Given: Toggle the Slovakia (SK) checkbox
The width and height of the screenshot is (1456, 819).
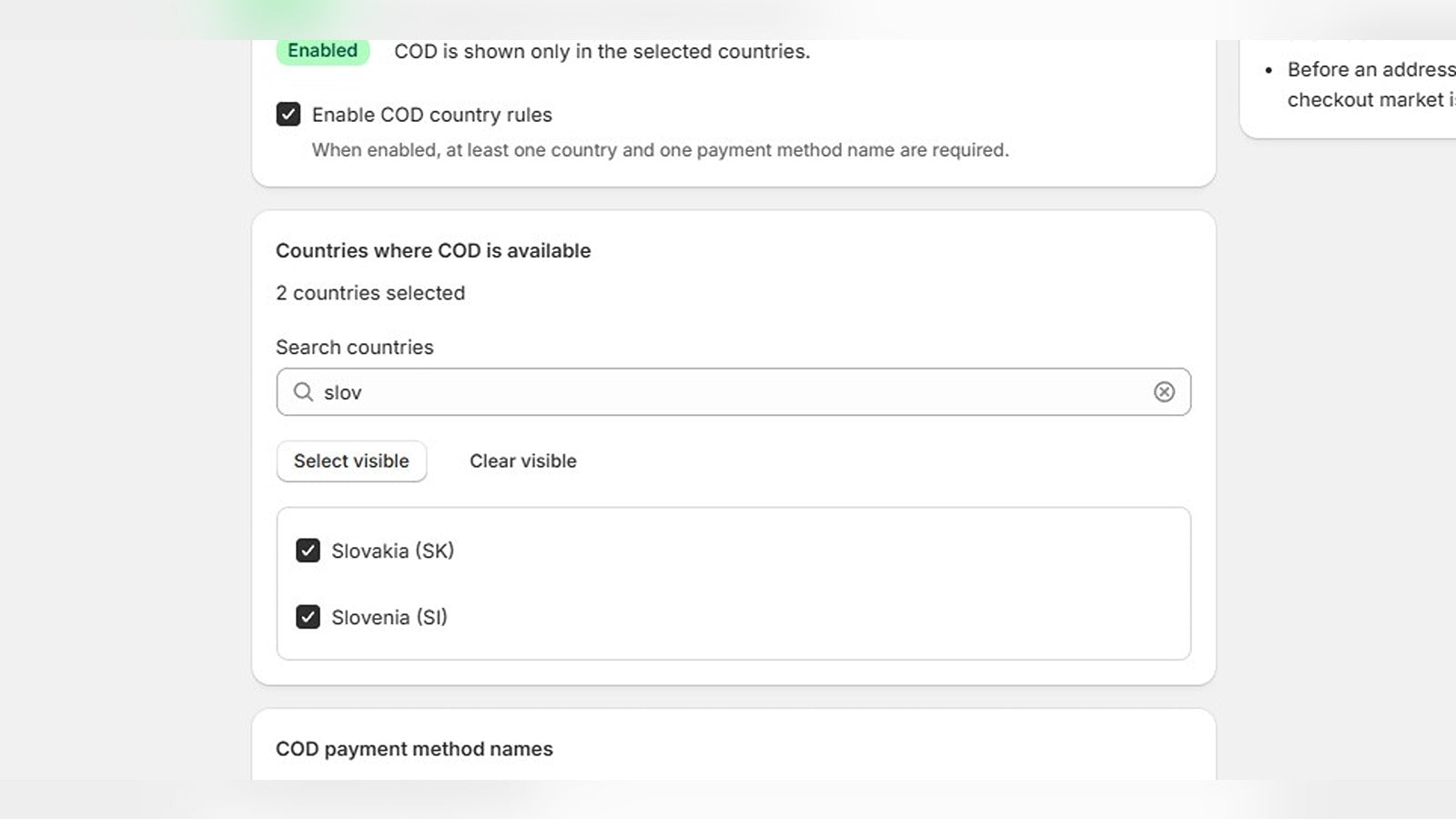Looking at the screenshot, I should pos(308,551).
